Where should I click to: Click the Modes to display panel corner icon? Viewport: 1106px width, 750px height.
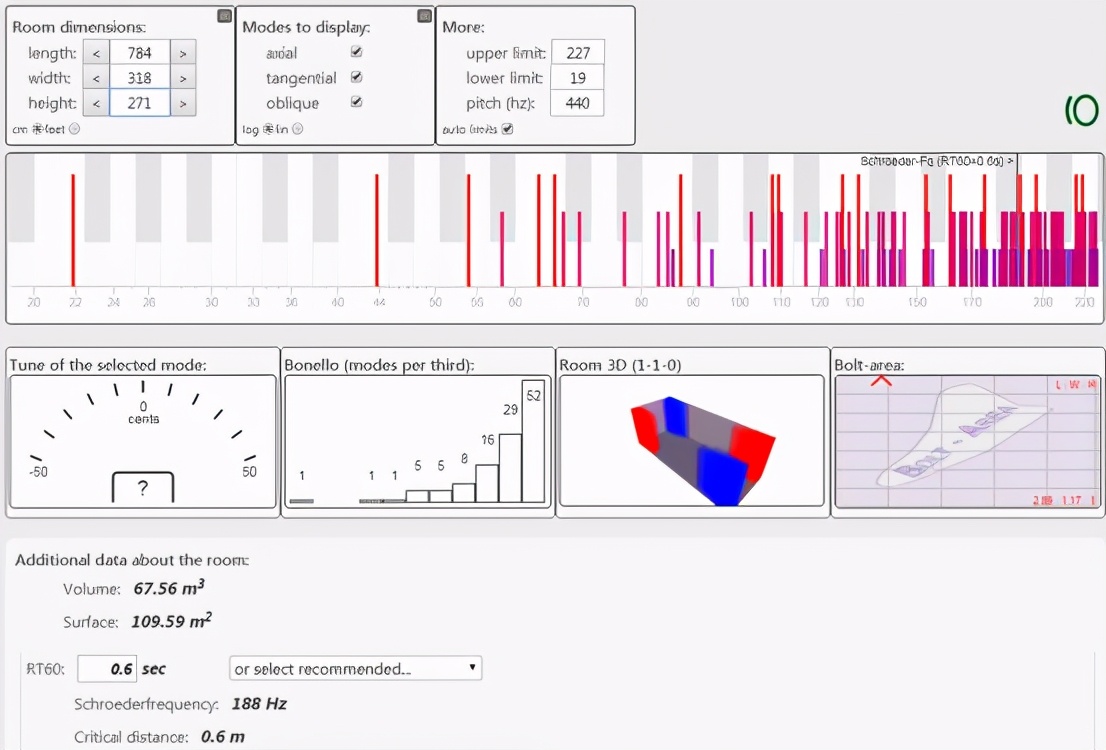(x=425, y=16)
